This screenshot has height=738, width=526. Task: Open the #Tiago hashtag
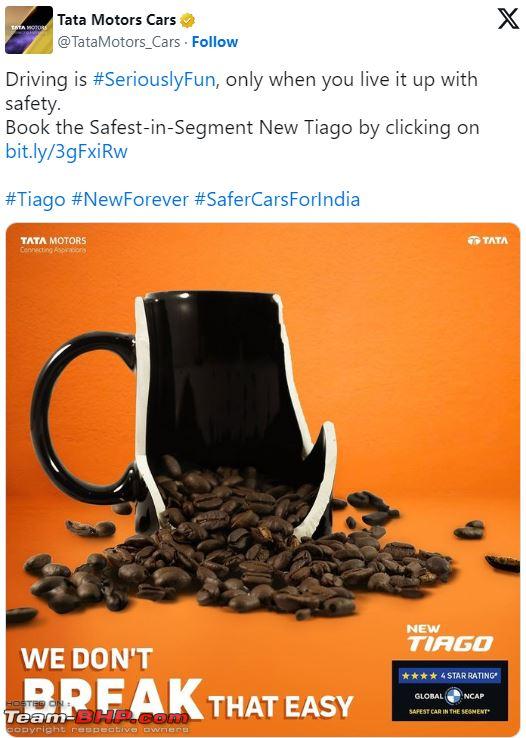tap(35, 200)
